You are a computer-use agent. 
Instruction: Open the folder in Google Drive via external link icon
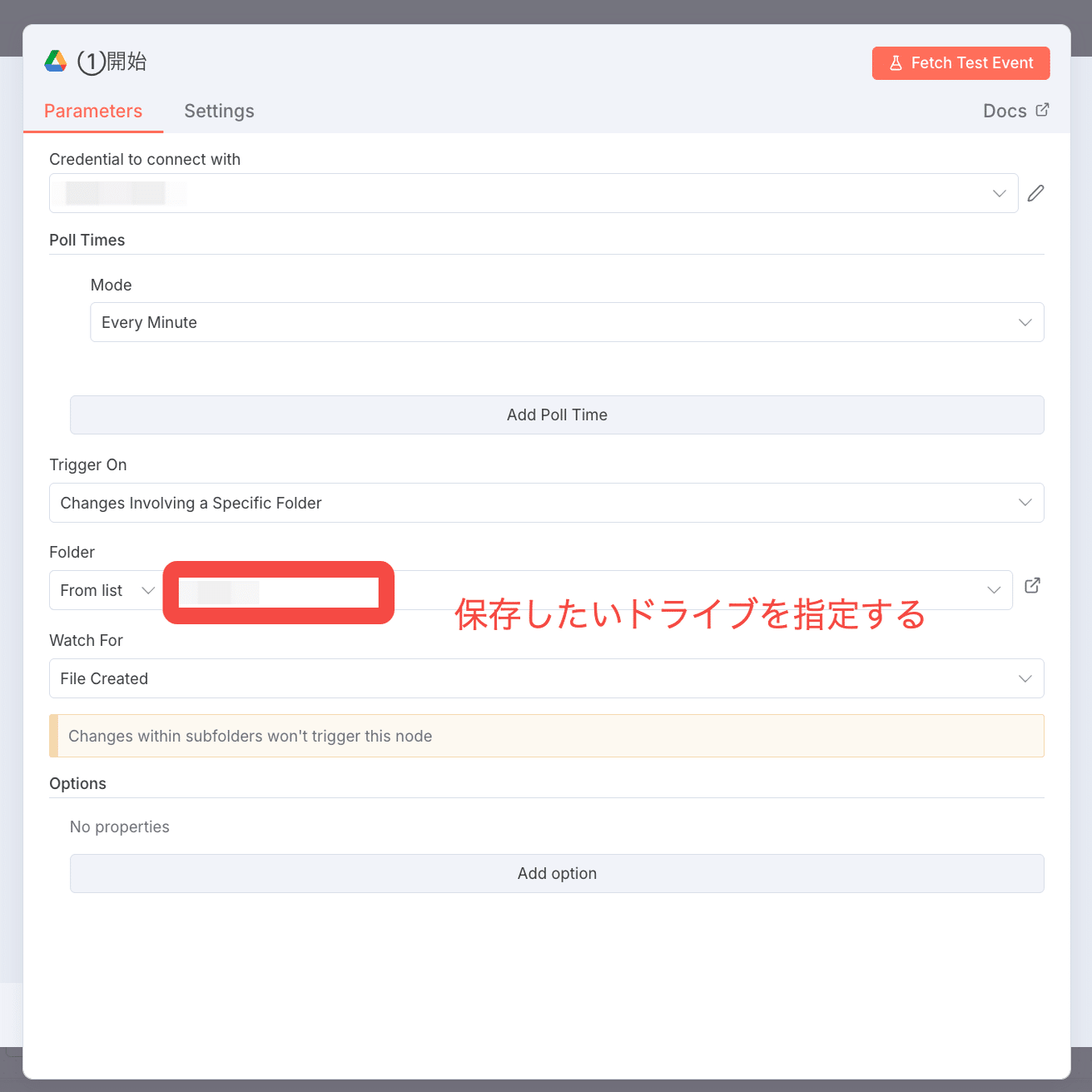point(1032,586)
